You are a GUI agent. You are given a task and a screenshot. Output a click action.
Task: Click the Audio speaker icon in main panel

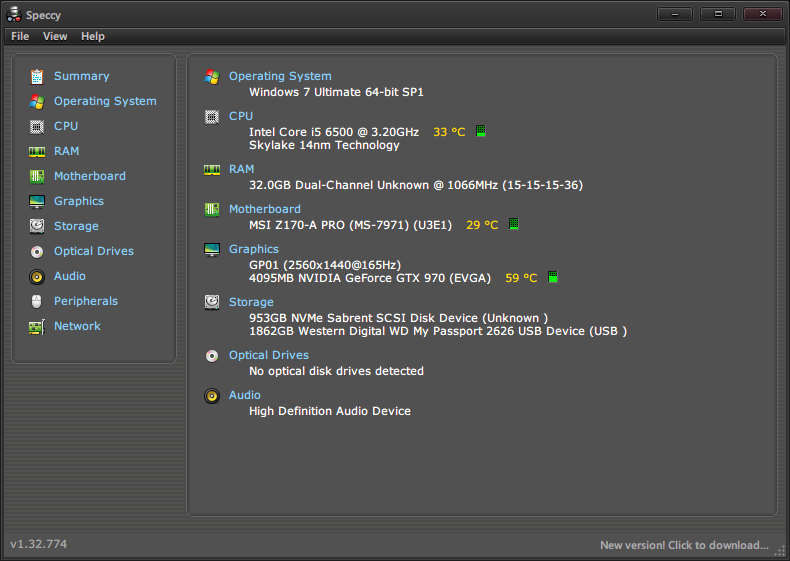[212, 396]
